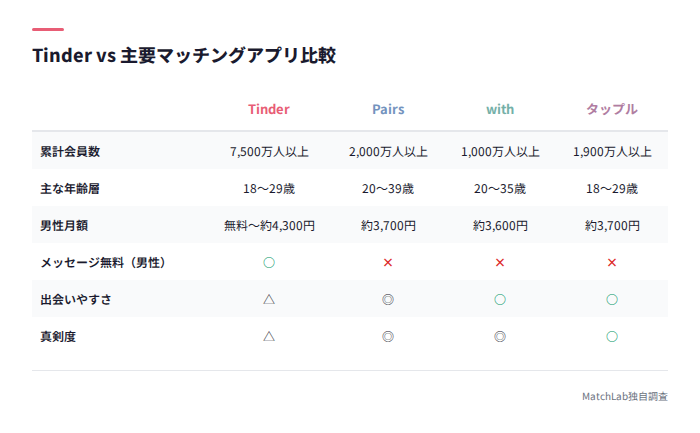Click with's red cross in メッセージ無料 row
The width and height of the screenshot is (700, 433).
click(500, 262)
